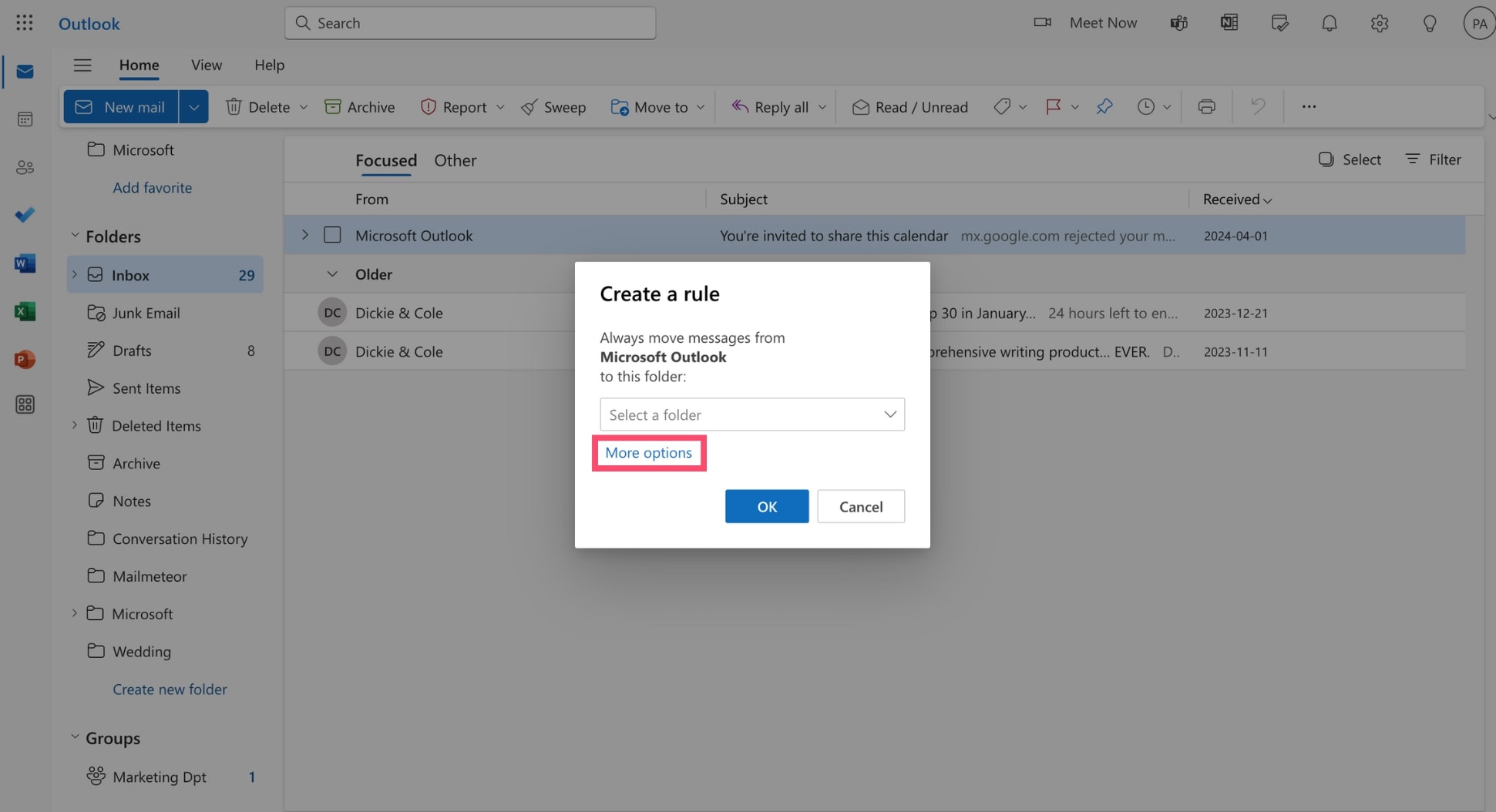Click the Sweep toolbar button
Viewport: 1496px width, 812px height.
coord(553,106)
